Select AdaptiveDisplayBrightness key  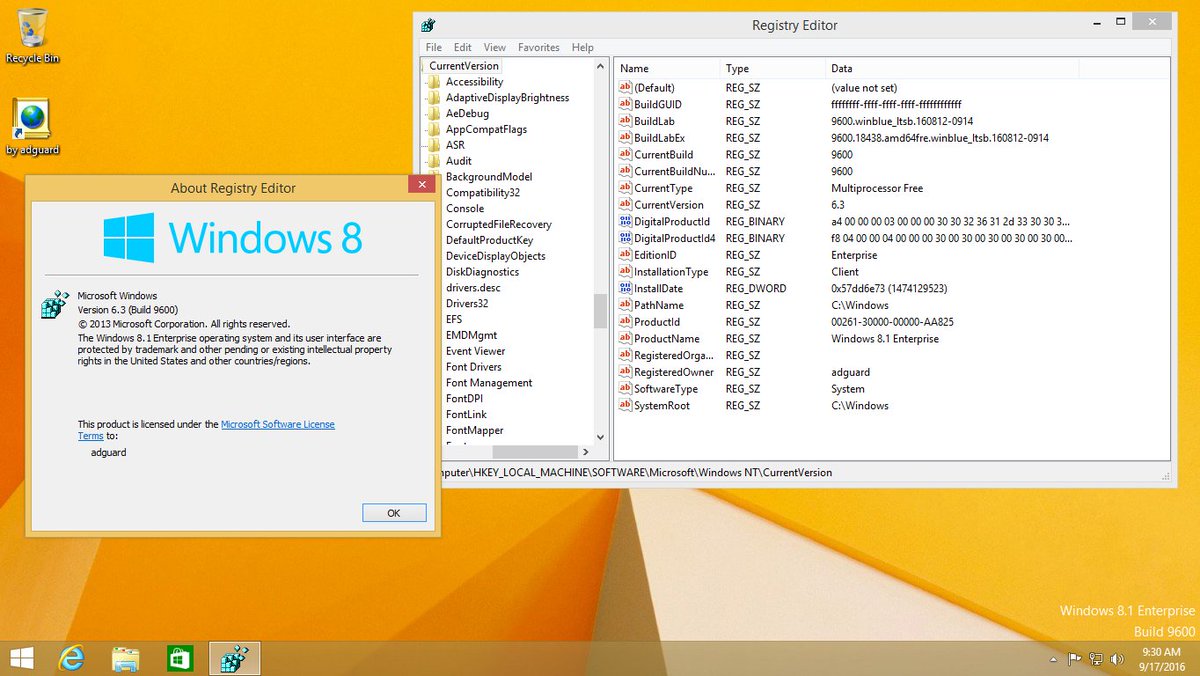click(507, 98)
